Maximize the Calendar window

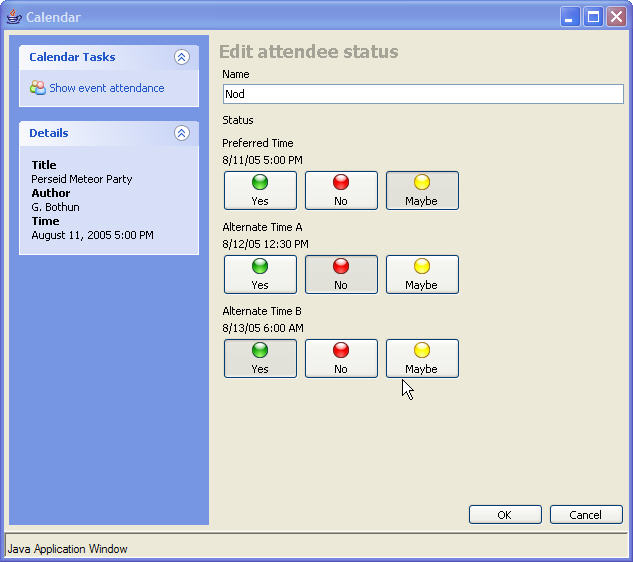[x=593, y=17]
